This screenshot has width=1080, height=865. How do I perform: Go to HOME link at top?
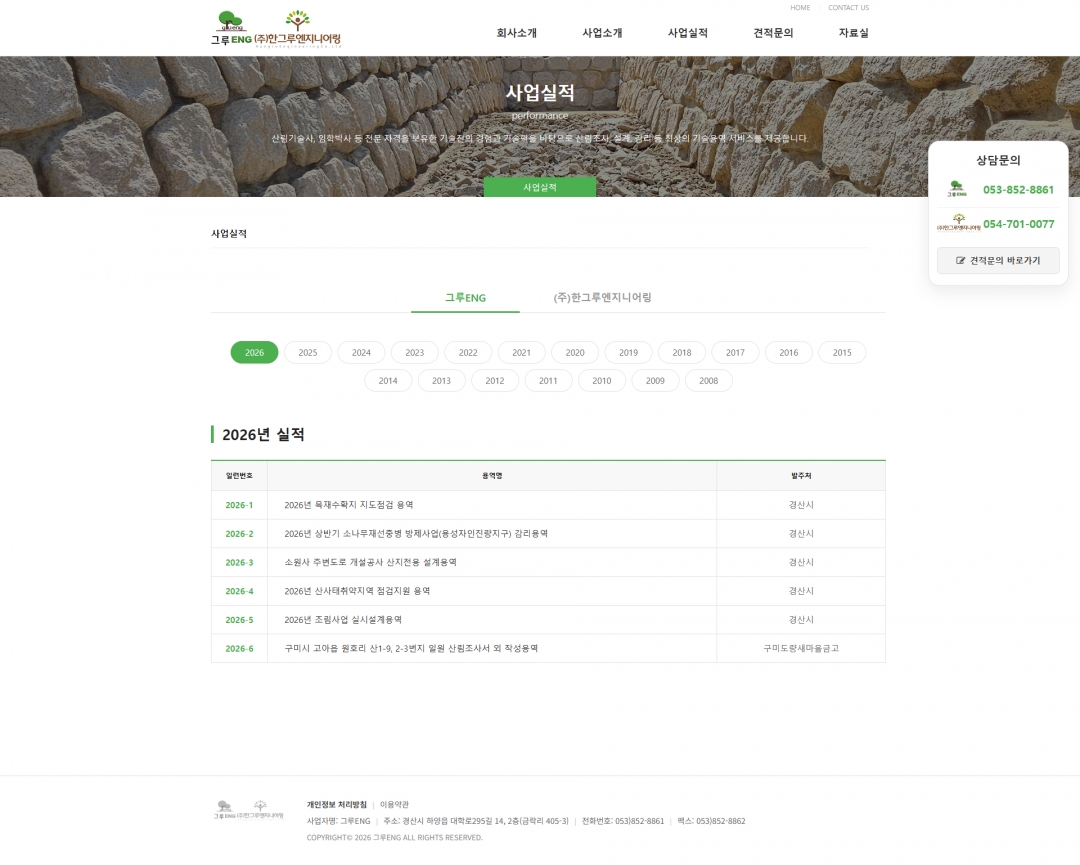pos(800,8)
